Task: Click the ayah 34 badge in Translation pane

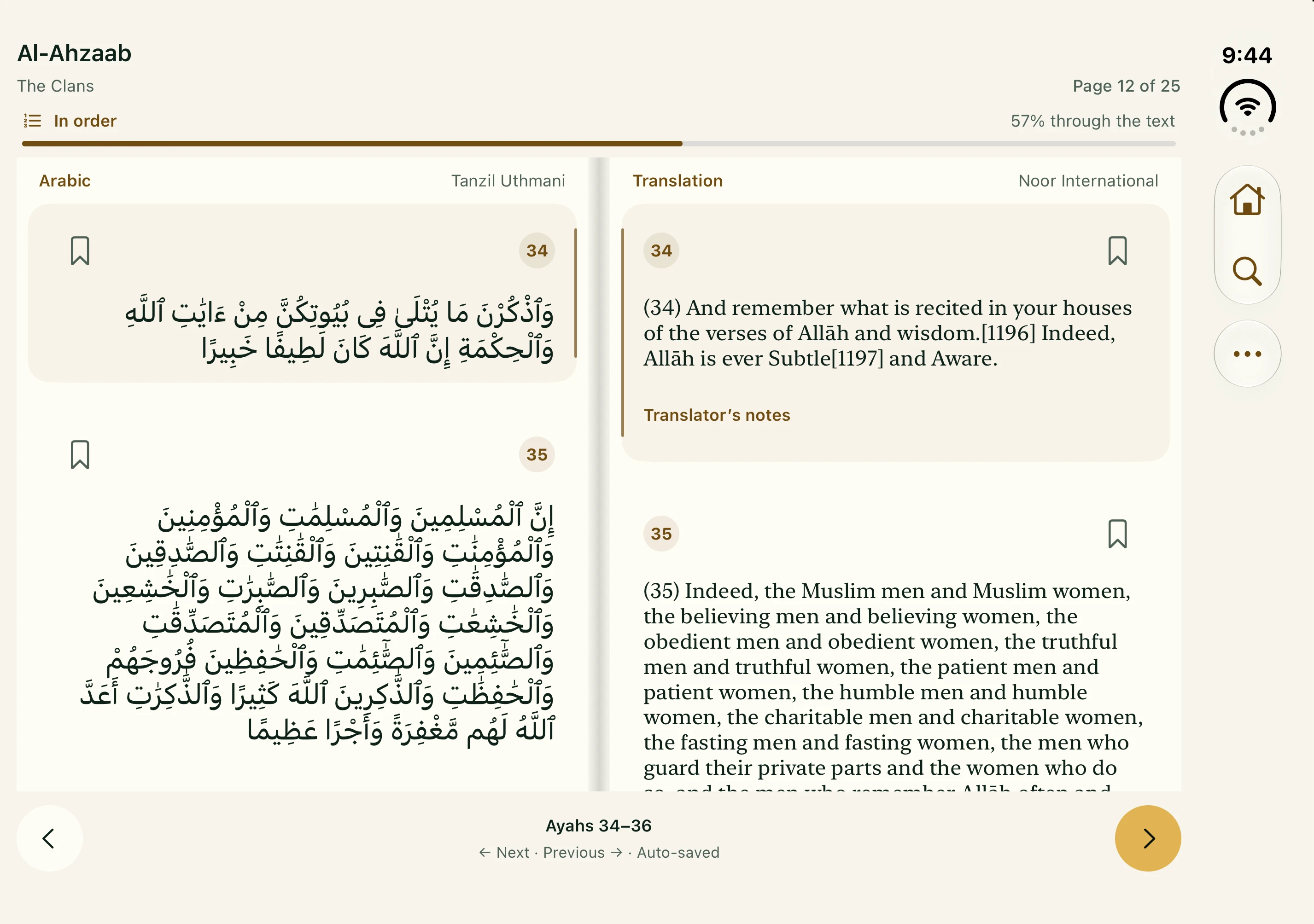Action: pos(661,250)
